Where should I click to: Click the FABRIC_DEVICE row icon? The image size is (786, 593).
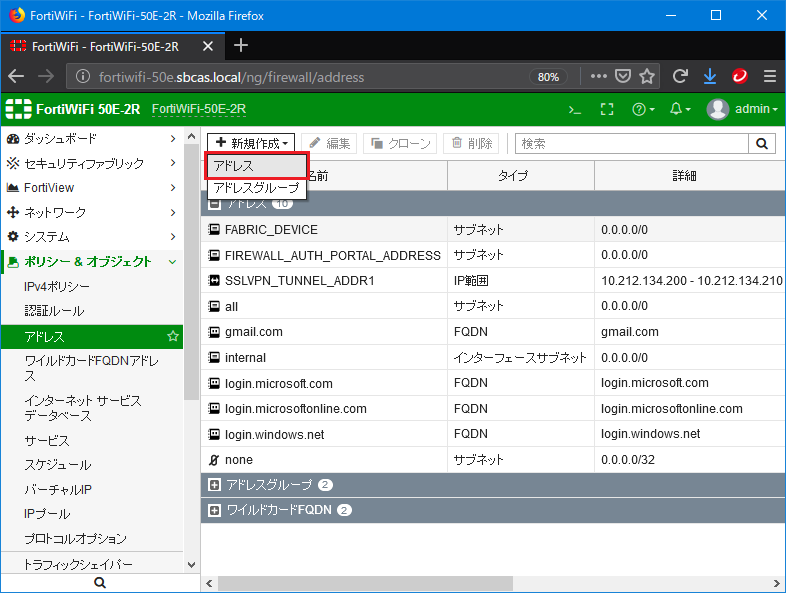point(214,230)
